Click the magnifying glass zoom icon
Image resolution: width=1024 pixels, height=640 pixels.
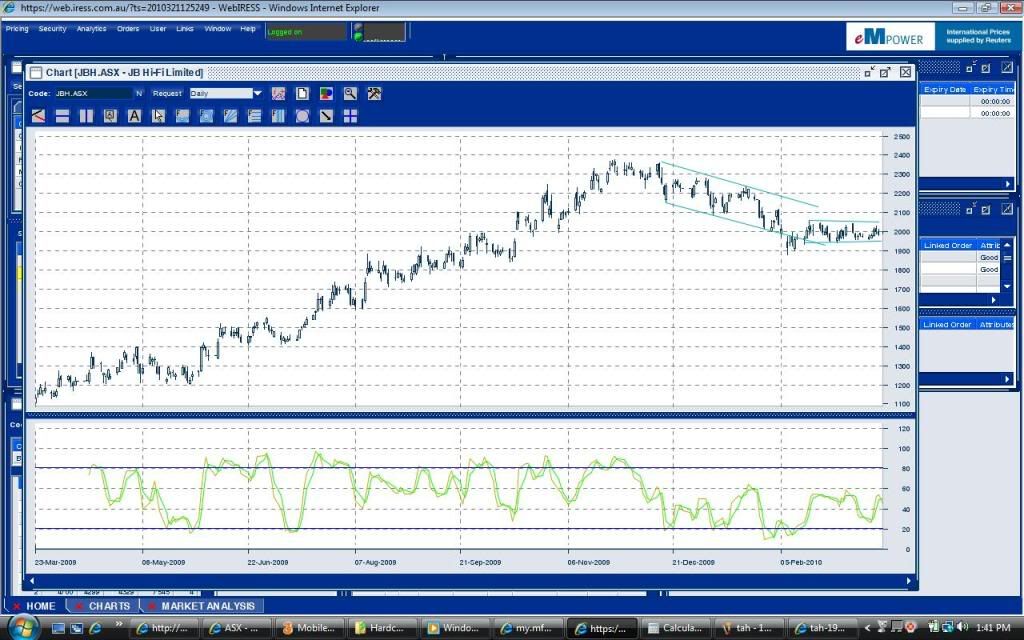point(350,93)
